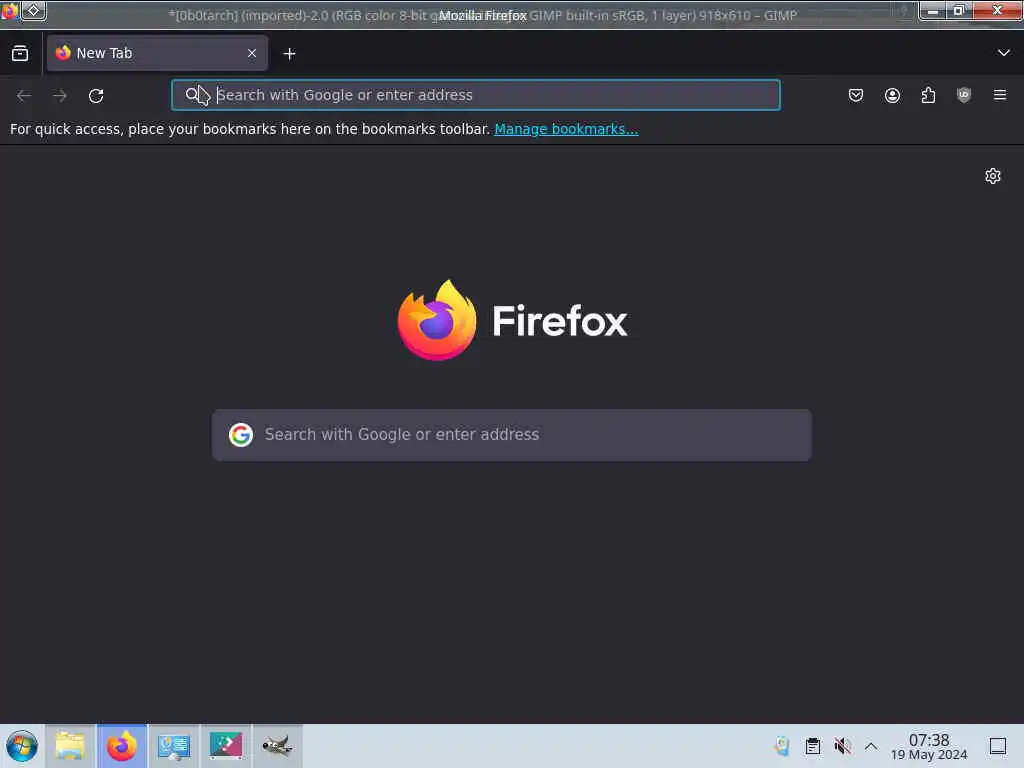Follow the Manage bookmarks link
The height and width of the screenshot is (768, 1024).
[x=566, y=129]
